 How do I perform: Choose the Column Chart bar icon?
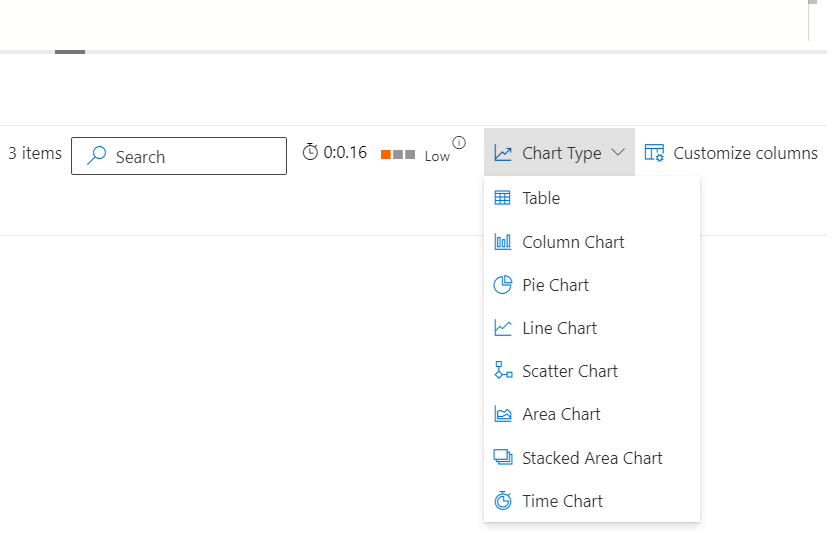(502, 242)
